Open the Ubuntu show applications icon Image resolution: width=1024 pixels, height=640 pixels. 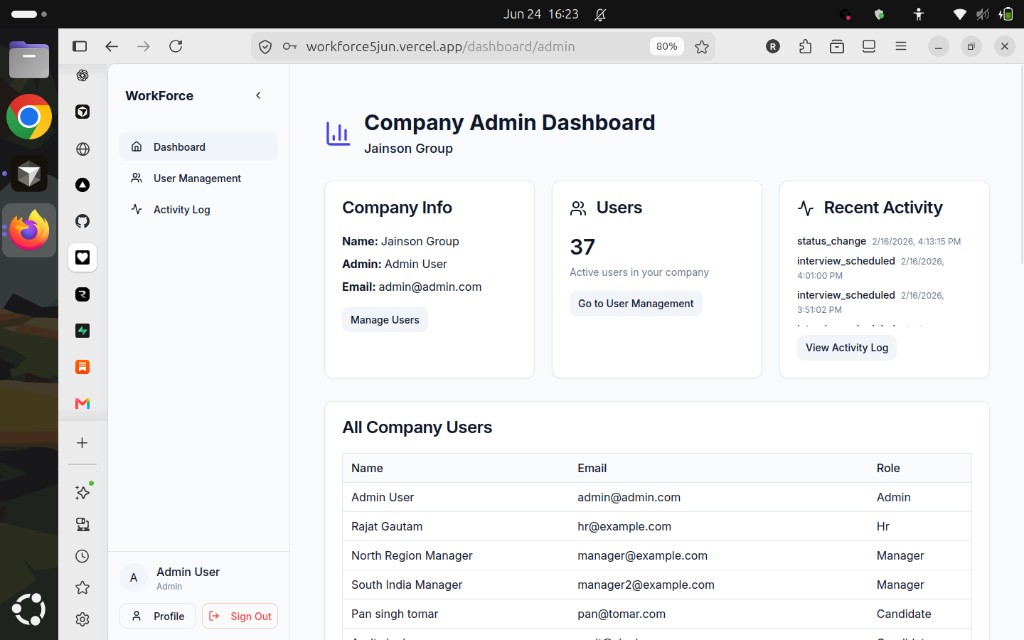click(x=29, y=609)
